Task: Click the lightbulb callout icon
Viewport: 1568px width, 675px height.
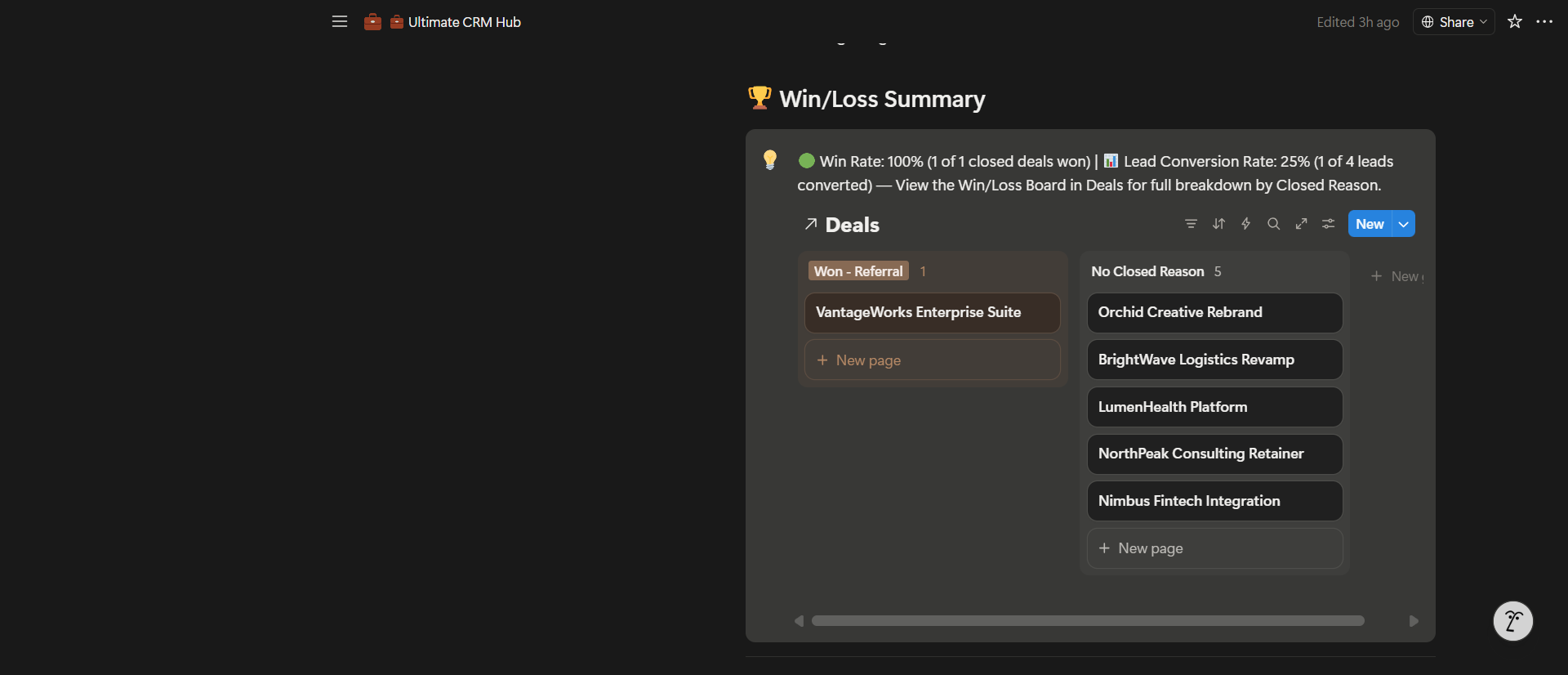Action: click(x=769, y=159)
